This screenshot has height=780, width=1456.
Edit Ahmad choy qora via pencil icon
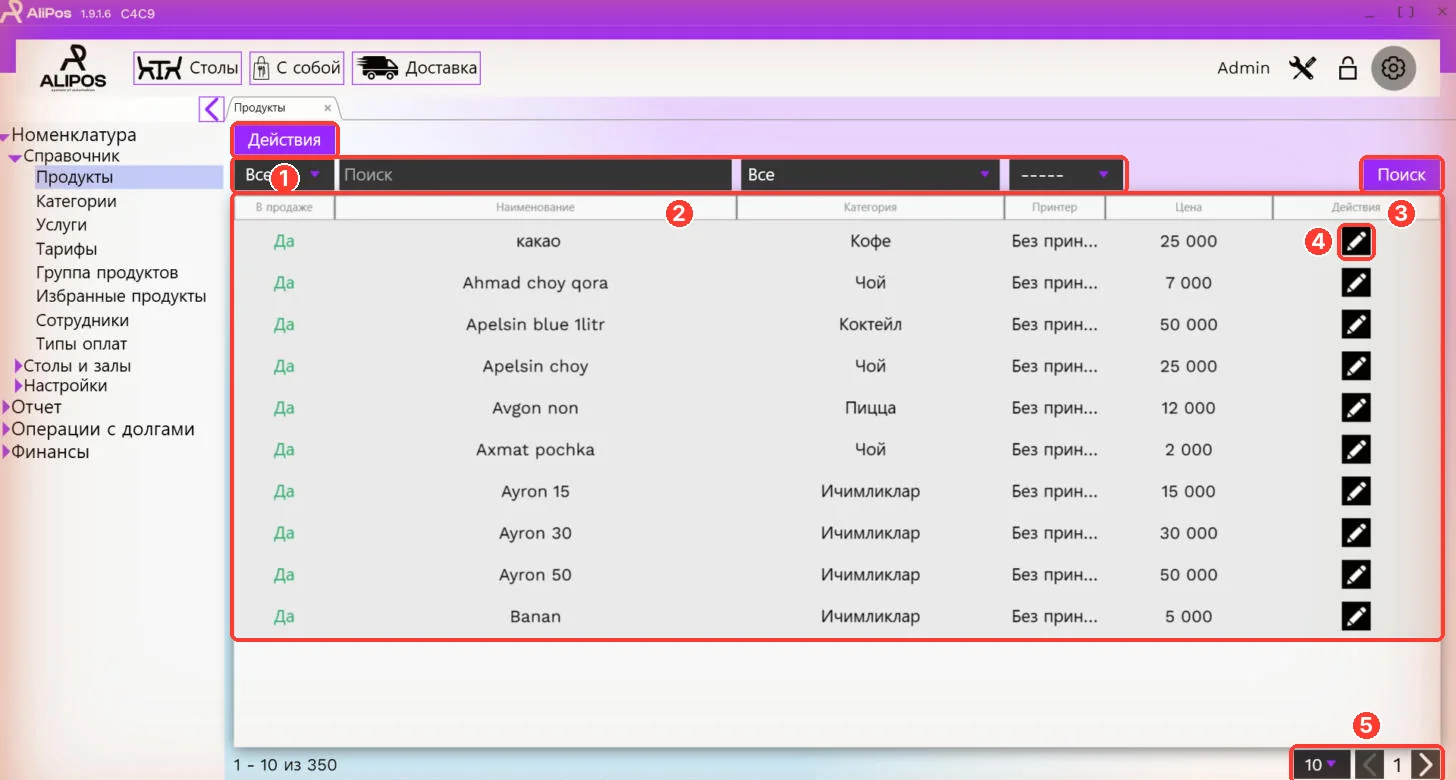pyautogui.click(x=1356, y=283)
